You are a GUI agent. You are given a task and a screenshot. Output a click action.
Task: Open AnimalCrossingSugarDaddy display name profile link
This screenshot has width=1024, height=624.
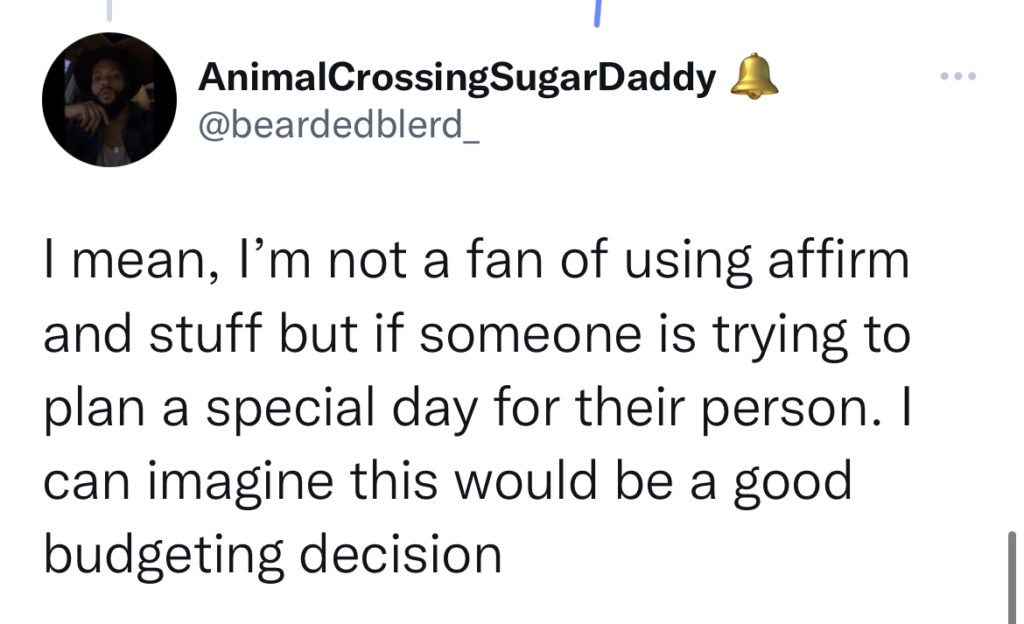[457, 77]
